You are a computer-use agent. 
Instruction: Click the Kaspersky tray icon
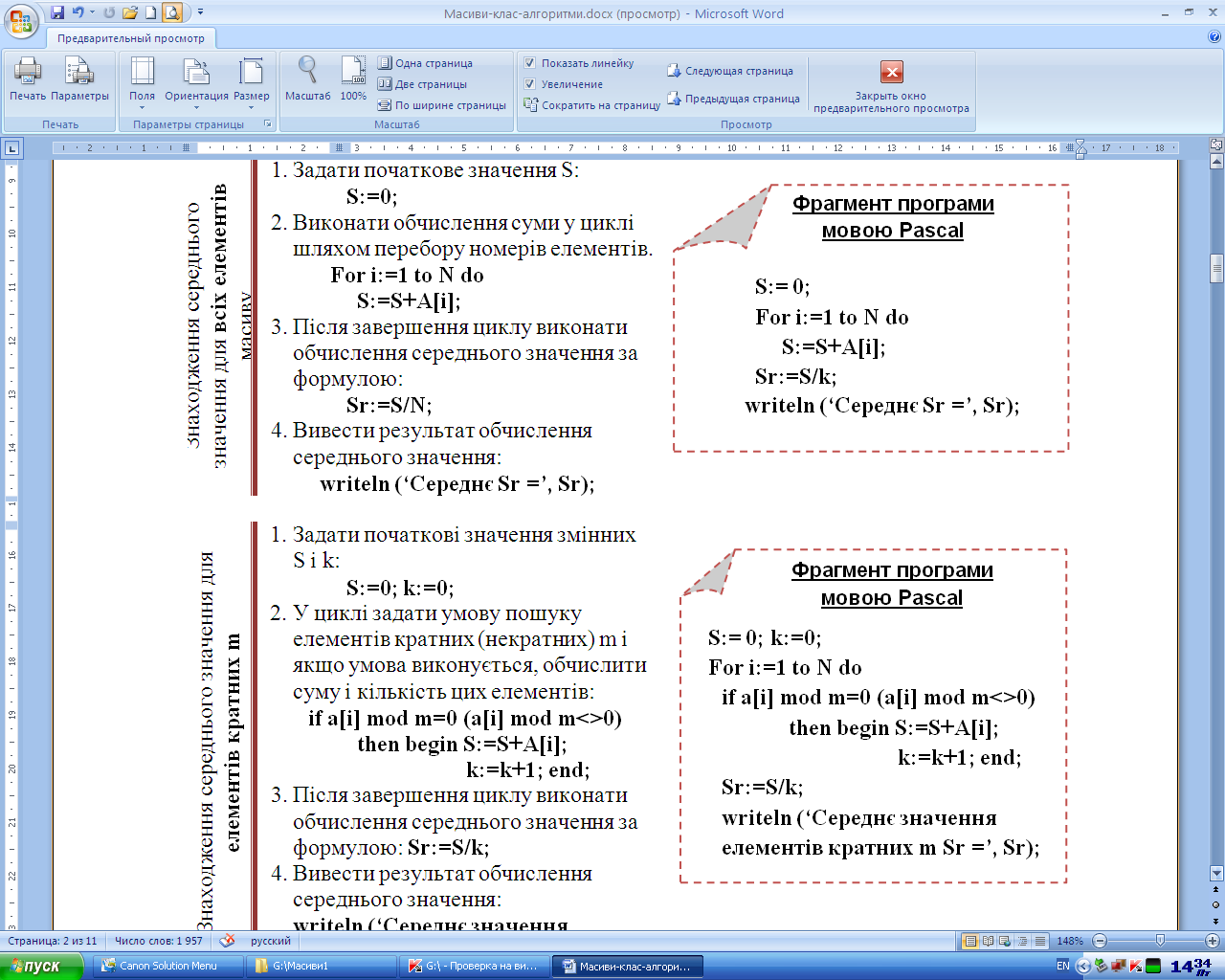pyautogui.click(x=1135, y=966)
